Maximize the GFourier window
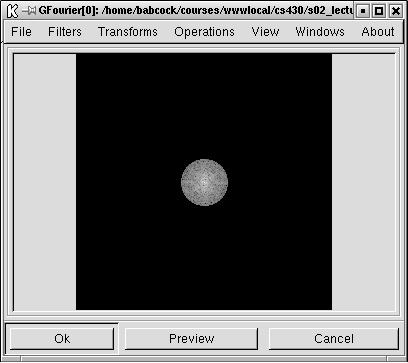 coord(379,12)
